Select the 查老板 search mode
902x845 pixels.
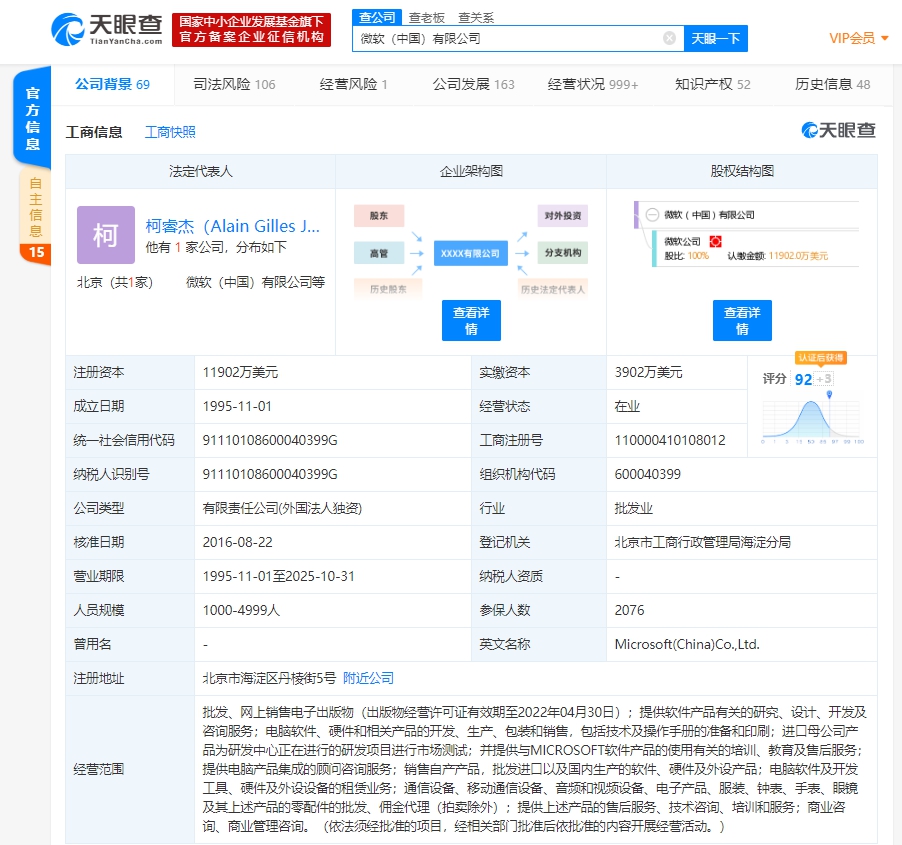click(x=428, y=17)
